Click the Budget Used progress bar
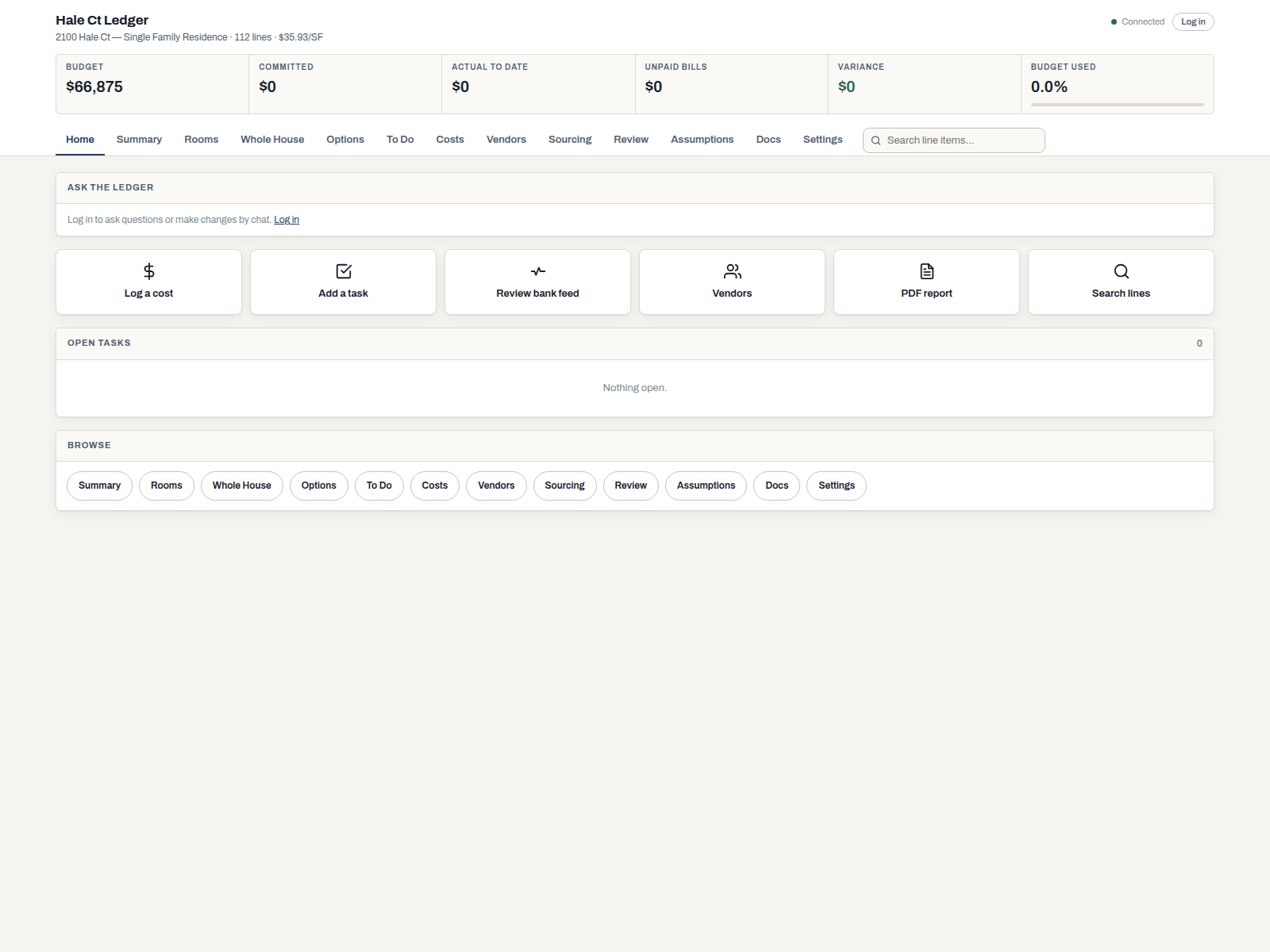The height and width of the screenshot is (952, 1270). (1118, 105)
